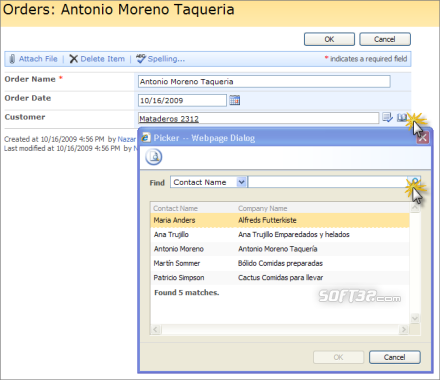Click the Picker search text field
The height and width of the screenshot is (380, 440).
pyautogui.click(x=328, y=182)
